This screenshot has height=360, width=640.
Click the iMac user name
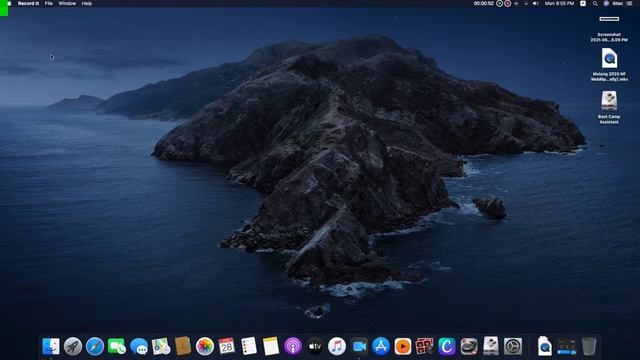point(618,3)
